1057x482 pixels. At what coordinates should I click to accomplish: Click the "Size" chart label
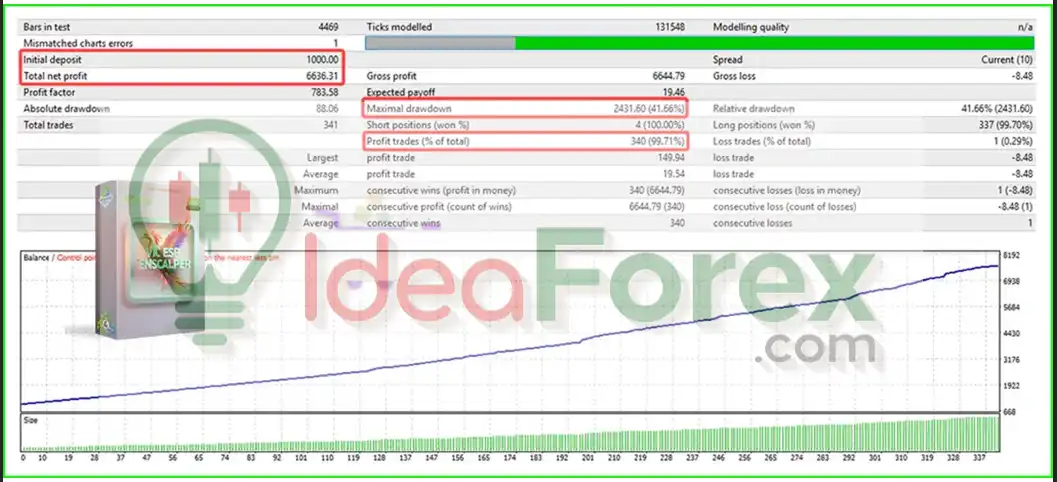[x=31, y=419]
